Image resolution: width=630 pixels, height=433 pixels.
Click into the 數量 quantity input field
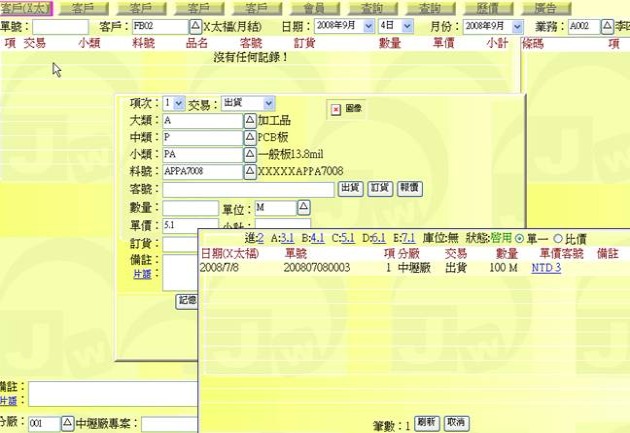tap(191, 207)
